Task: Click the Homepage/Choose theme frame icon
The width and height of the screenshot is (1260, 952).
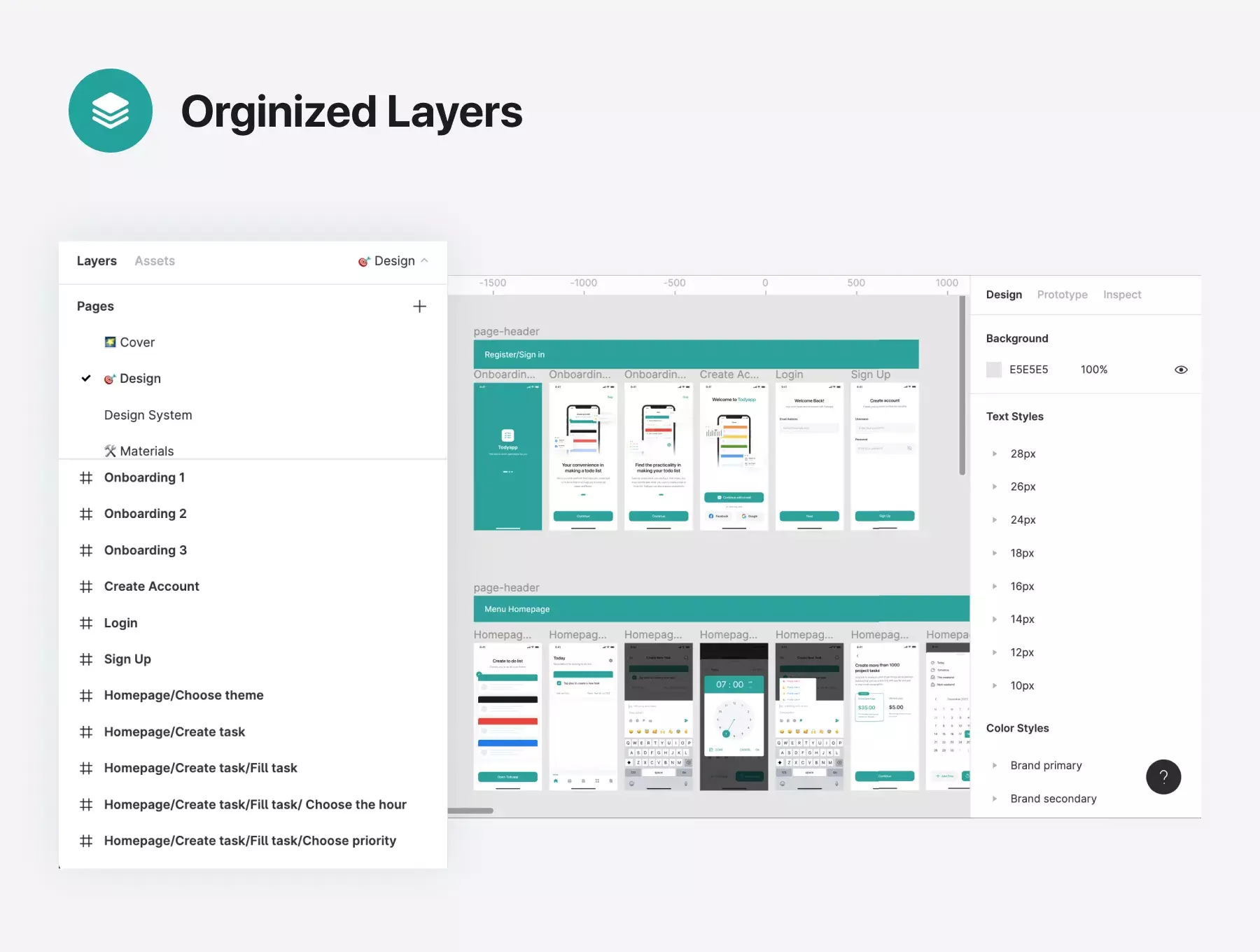Action: [x=86, y=696]
